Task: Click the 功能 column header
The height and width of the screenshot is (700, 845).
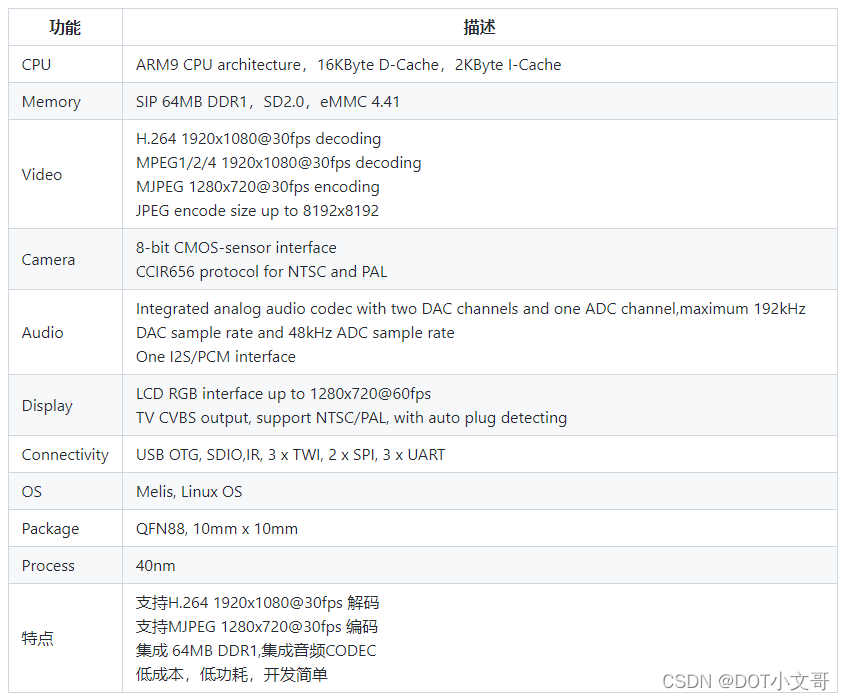Action: 65,27
